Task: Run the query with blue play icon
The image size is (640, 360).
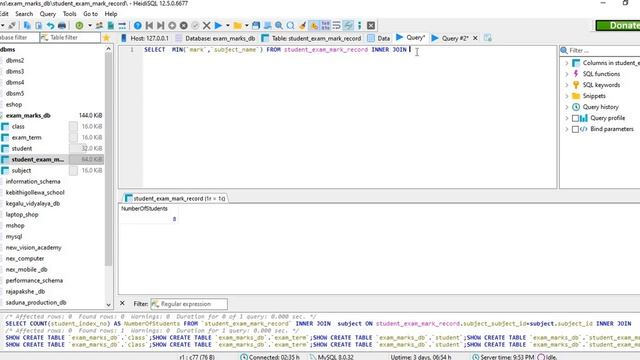Action: [x=218, y=25]
